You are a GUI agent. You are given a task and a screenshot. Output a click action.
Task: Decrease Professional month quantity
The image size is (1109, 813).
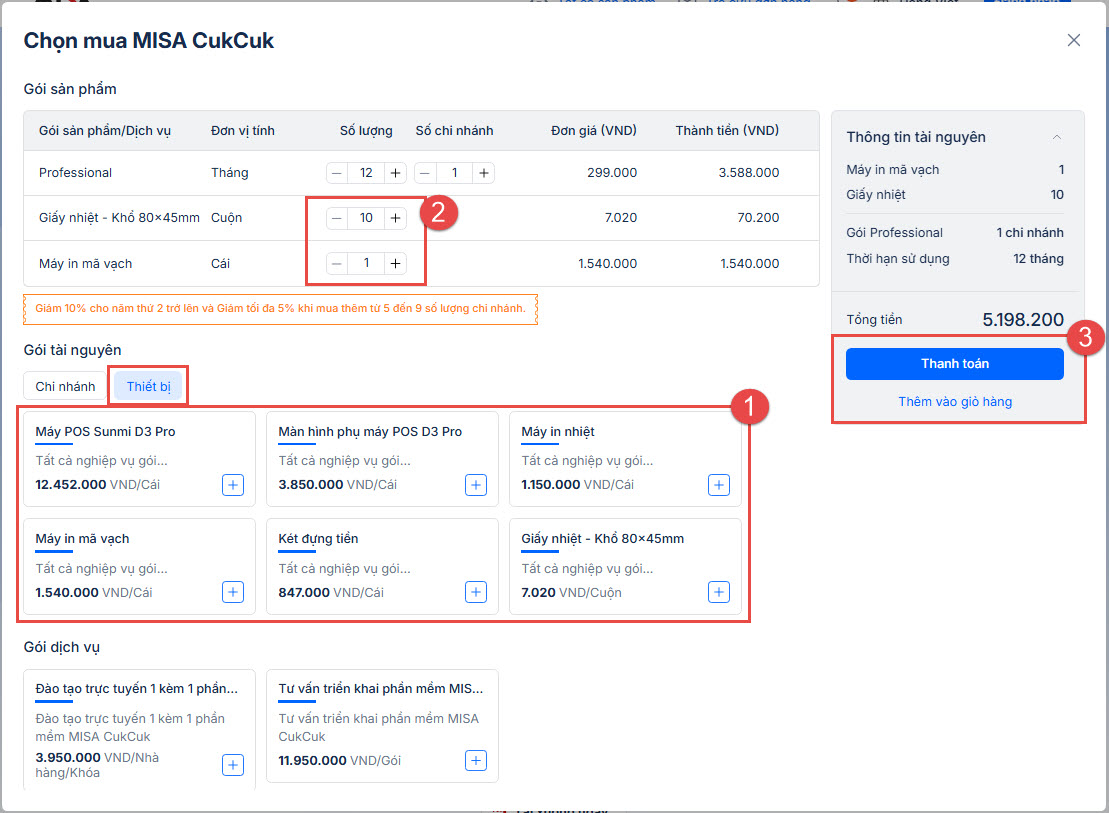tap(337, 173)
